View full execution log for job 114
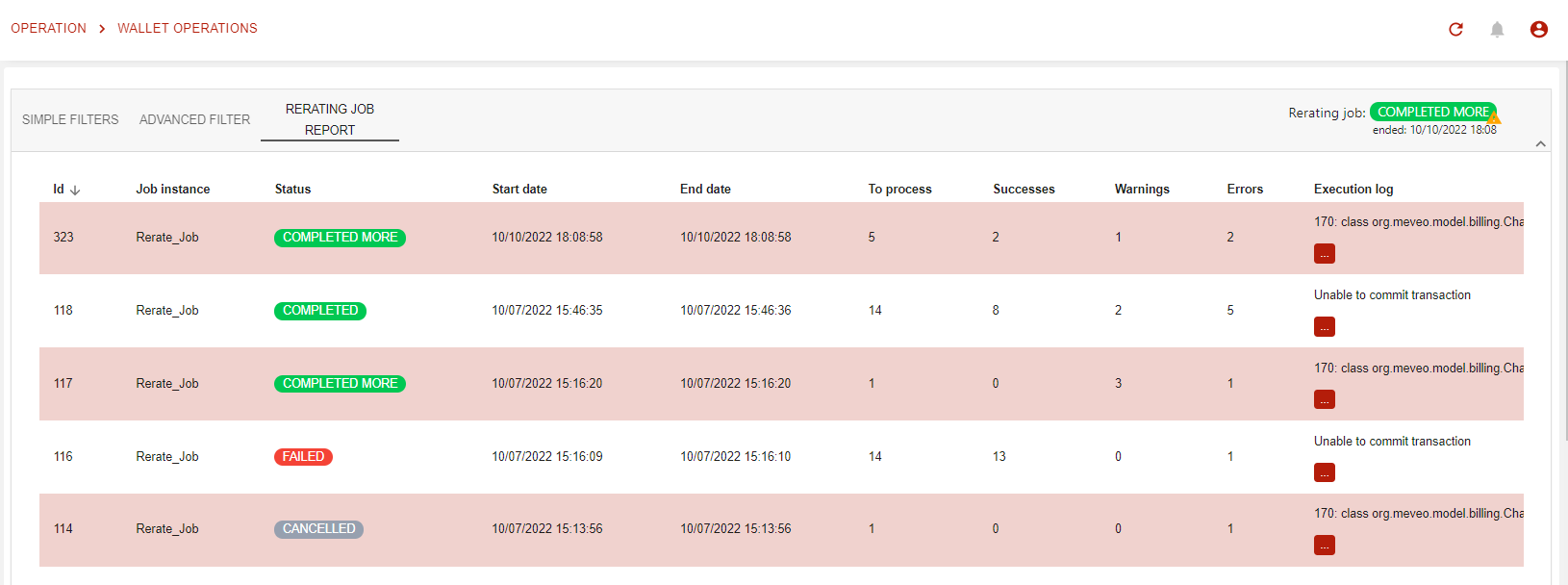This screenshot has width=1568, height=585. 1324,546
